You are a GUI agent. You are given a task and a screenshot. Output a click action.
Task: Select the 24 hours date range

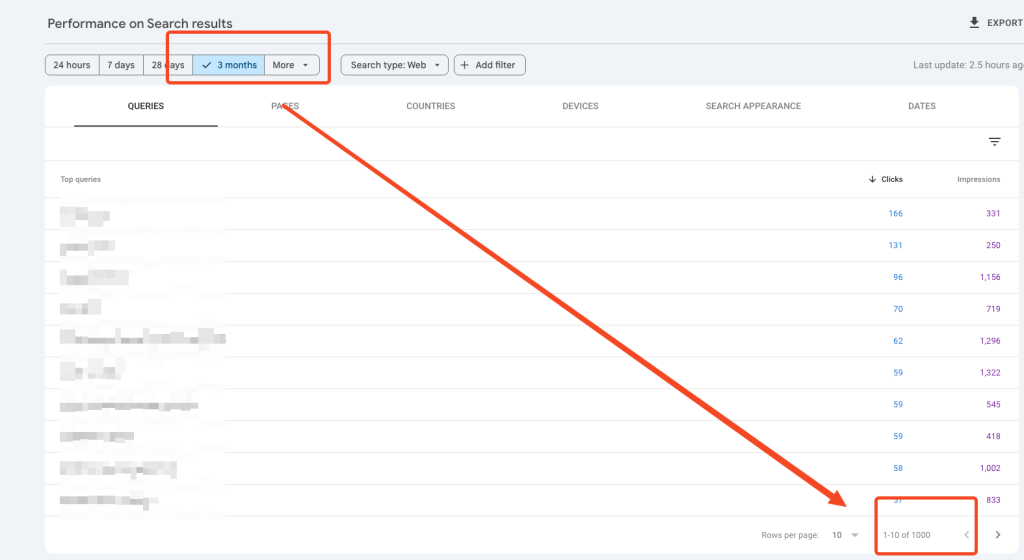pyautogui.click(x=72, y=65)
